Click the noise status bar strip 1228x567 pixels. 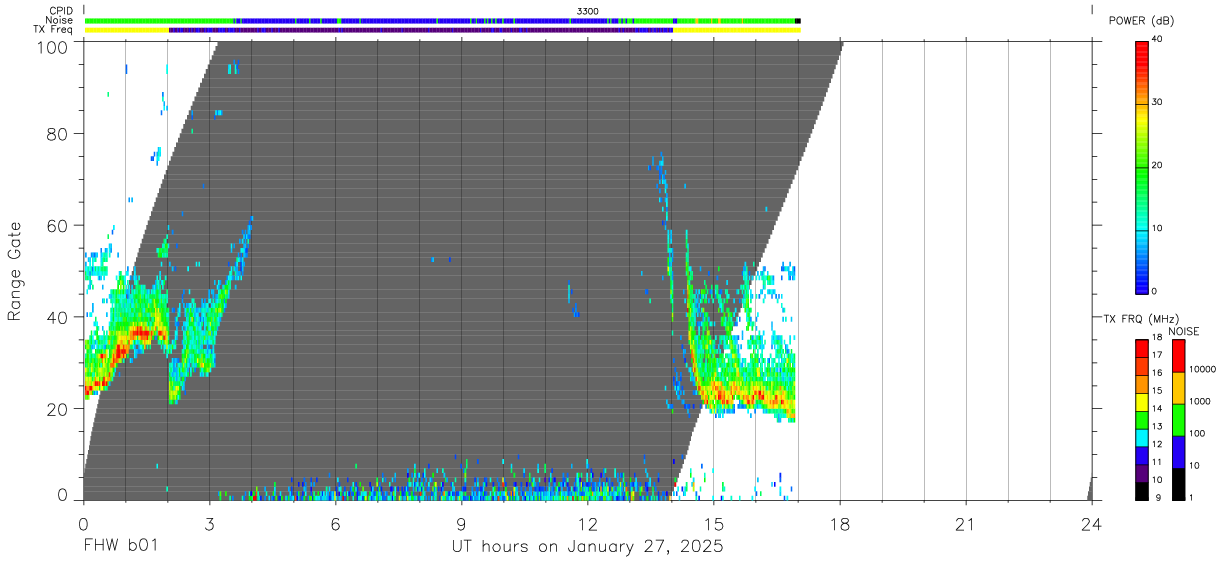(442, 20)
